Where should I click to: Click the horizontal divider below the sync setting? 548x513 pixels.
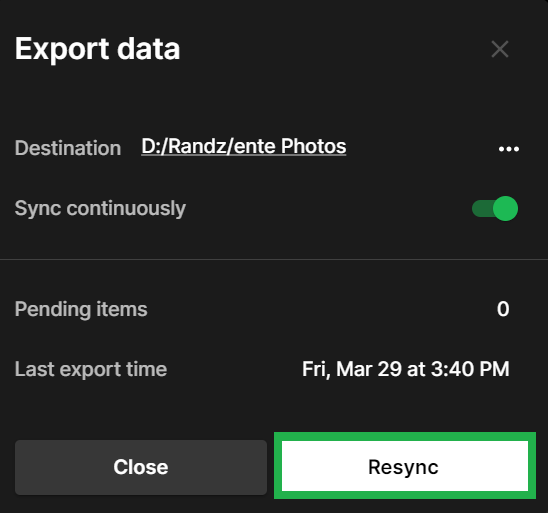click(274, 260)
